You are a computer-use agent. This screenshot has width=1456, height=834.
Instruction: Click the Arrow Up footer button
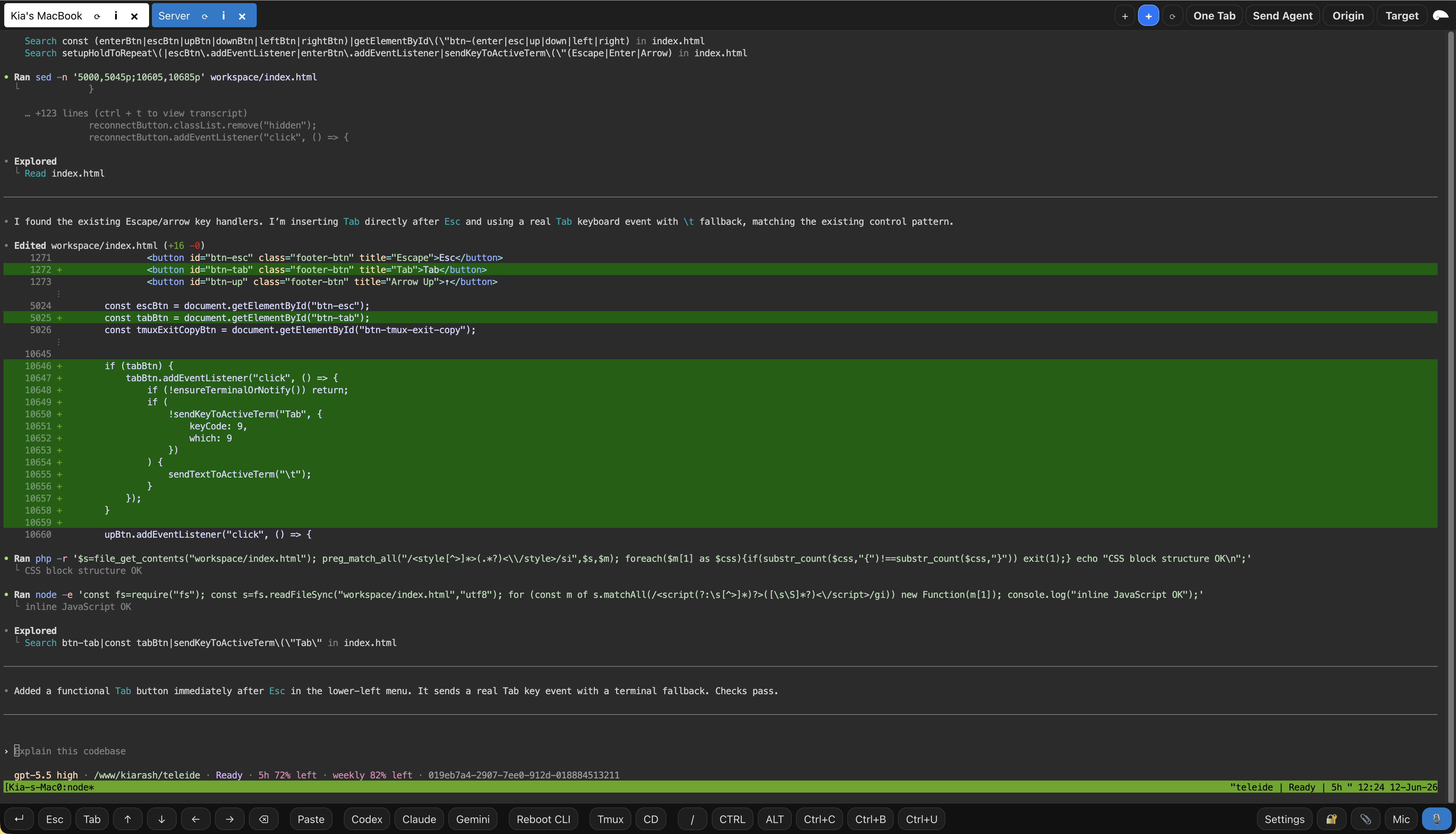point(128,819)
